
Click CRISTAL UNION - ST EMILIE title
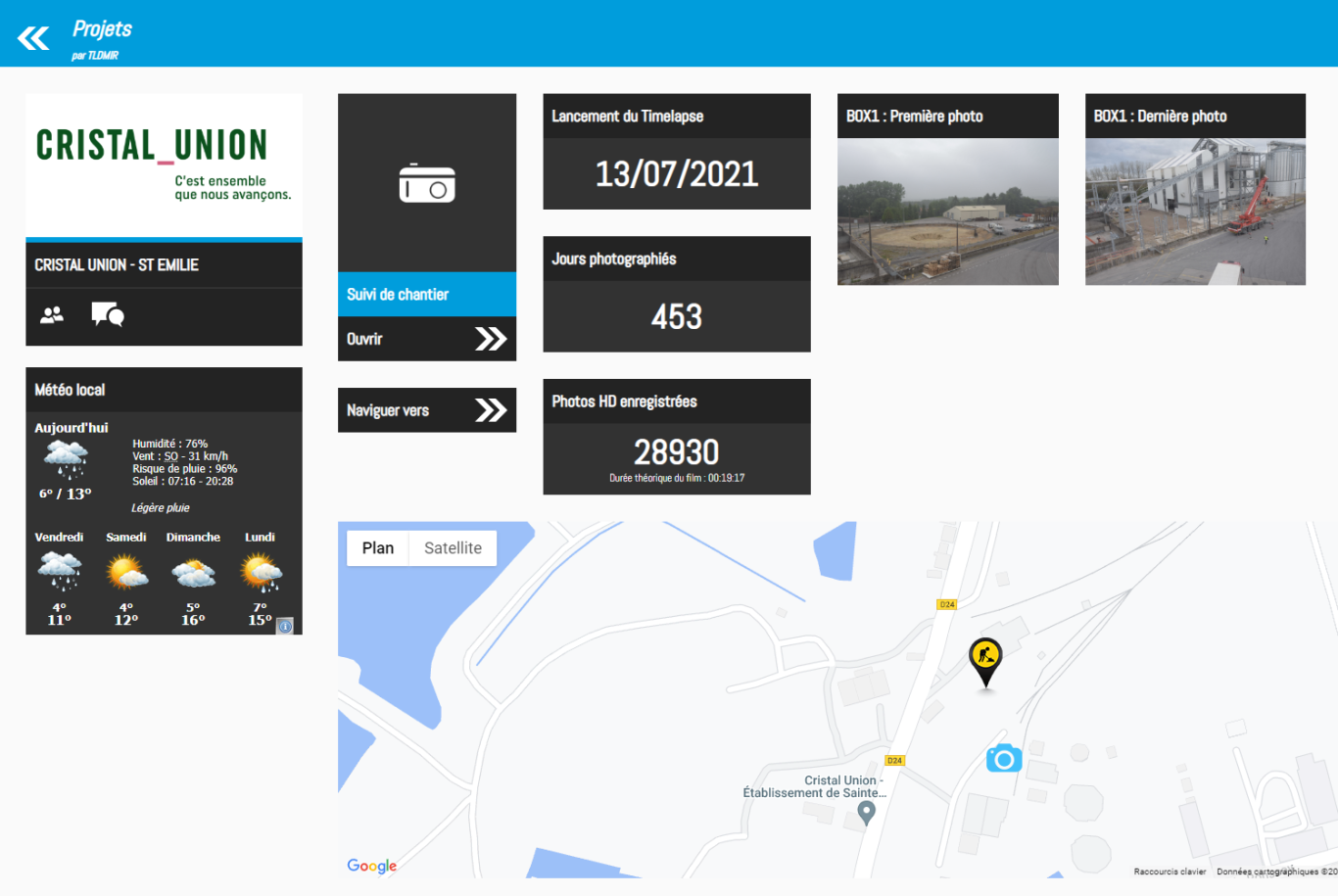pos(117,265)
